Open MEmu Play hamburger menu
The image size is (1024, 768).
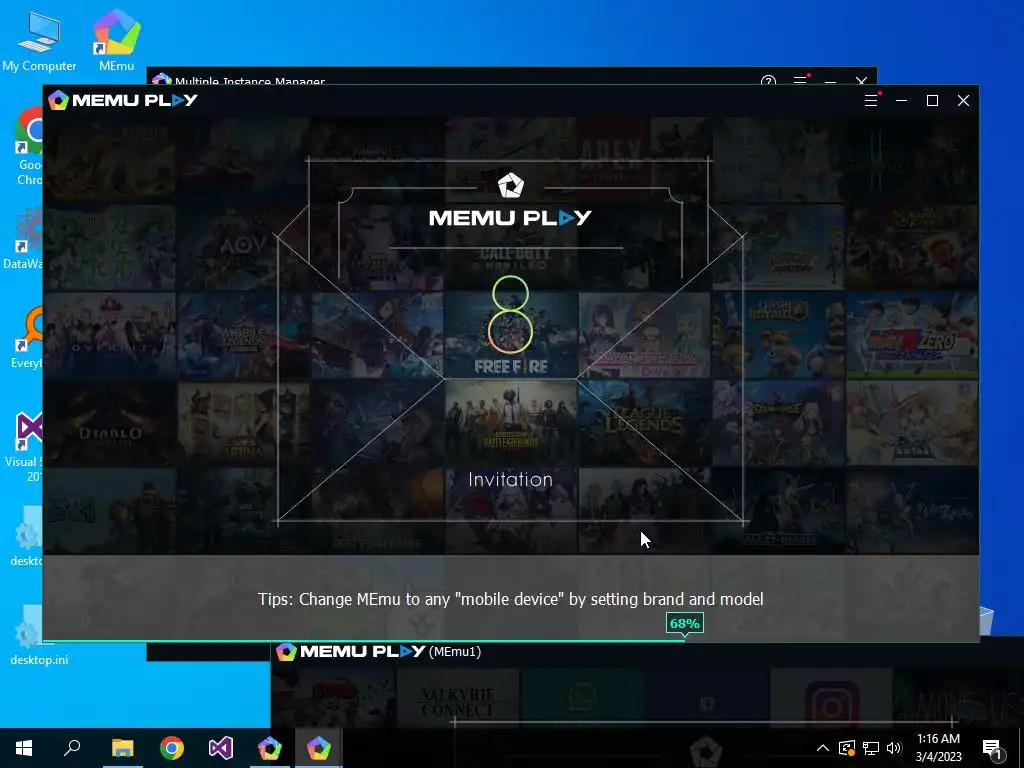(x=871, y=100)
